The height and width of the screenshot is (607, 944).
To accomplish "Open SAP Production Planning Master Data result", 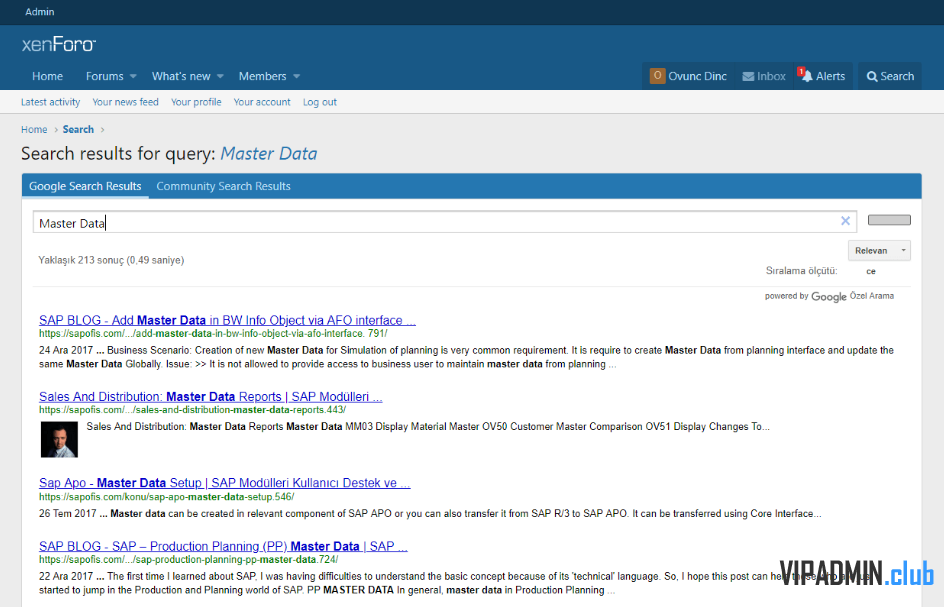I will [223, 546].
